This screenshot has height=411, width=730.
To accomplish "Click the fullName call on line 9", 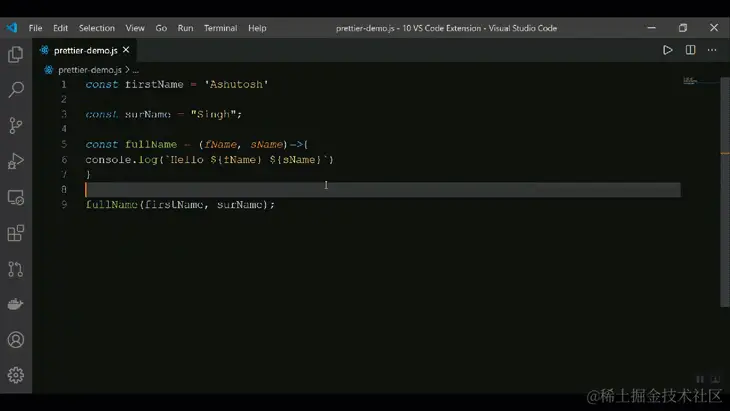I will (x=112, y=204).
